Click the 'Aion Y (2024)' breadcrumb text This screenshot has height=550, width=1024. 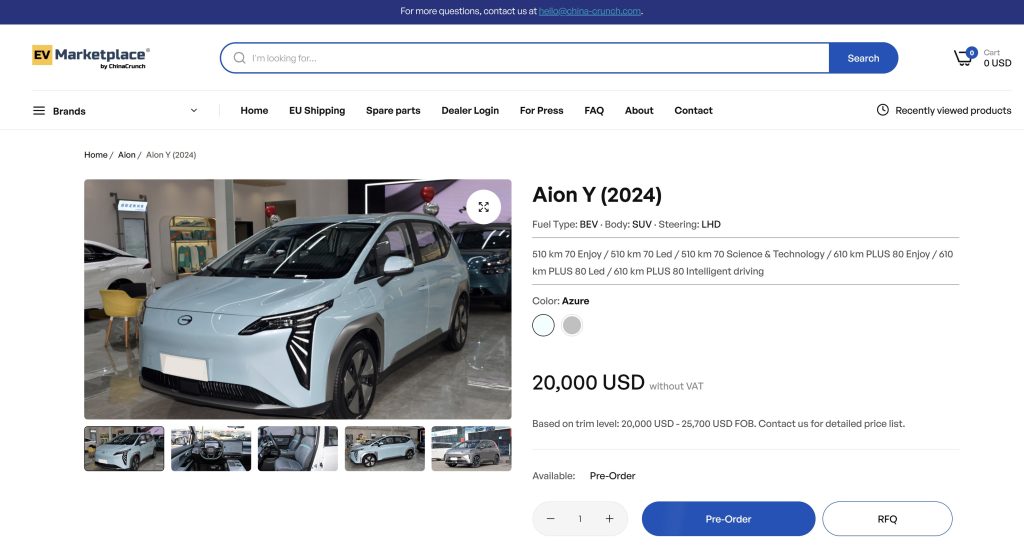click(x=171, y=155)
